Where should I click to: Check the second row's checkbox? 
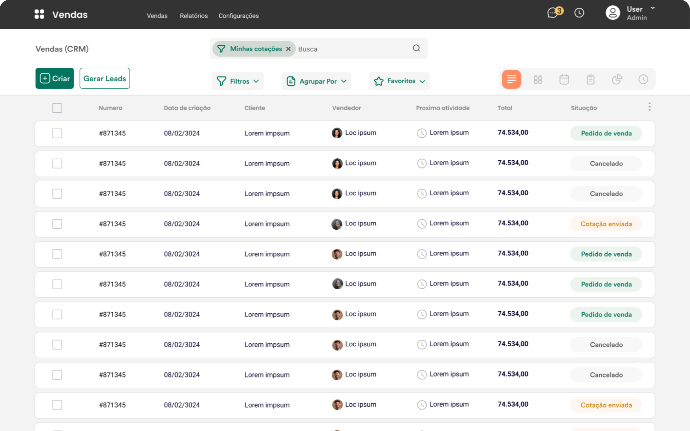57,163
